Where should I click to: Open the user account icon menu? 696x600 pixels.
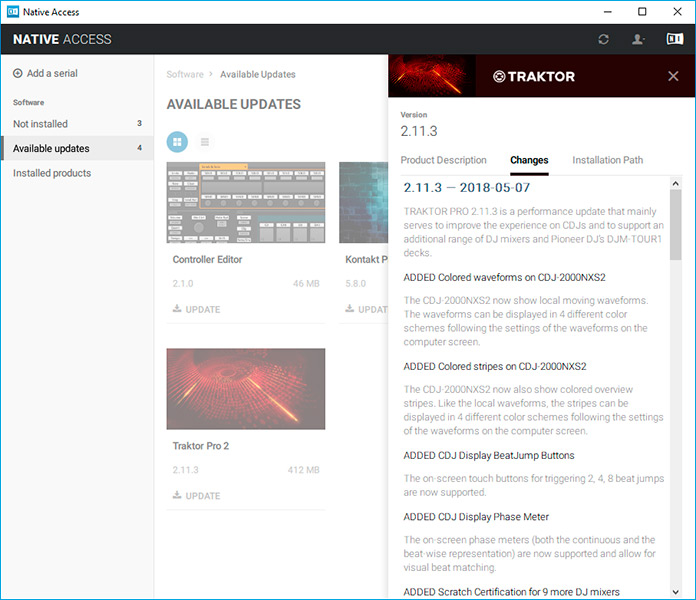coord(638,39)
